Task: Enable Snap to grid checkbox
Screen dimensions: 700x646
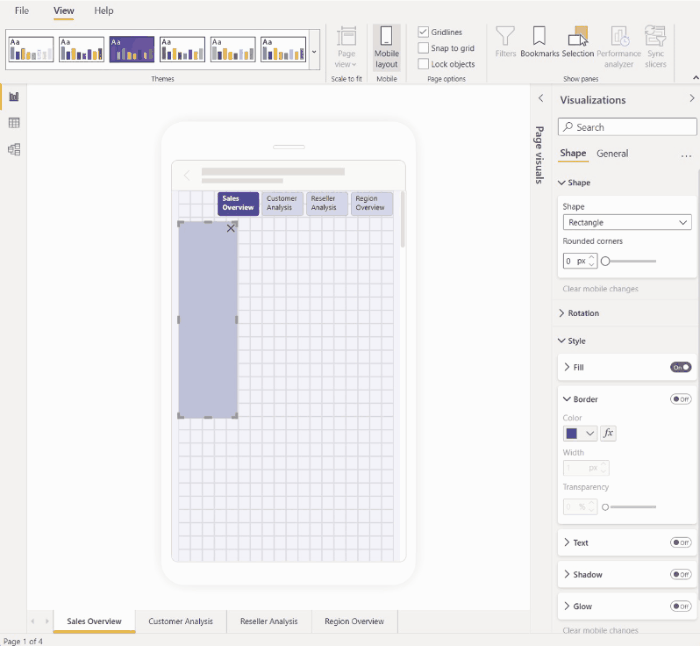Action: (x=424, y=48)
